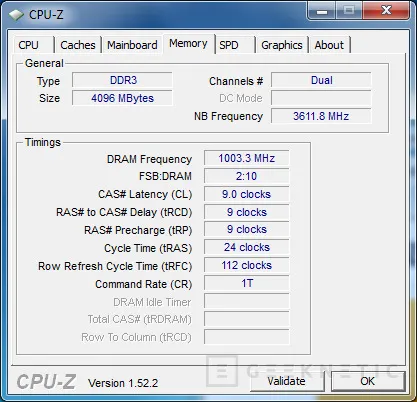The height and width of the screenshot is (402, 417).
Task: Open the CPU tab
Action: pos(34,45)
